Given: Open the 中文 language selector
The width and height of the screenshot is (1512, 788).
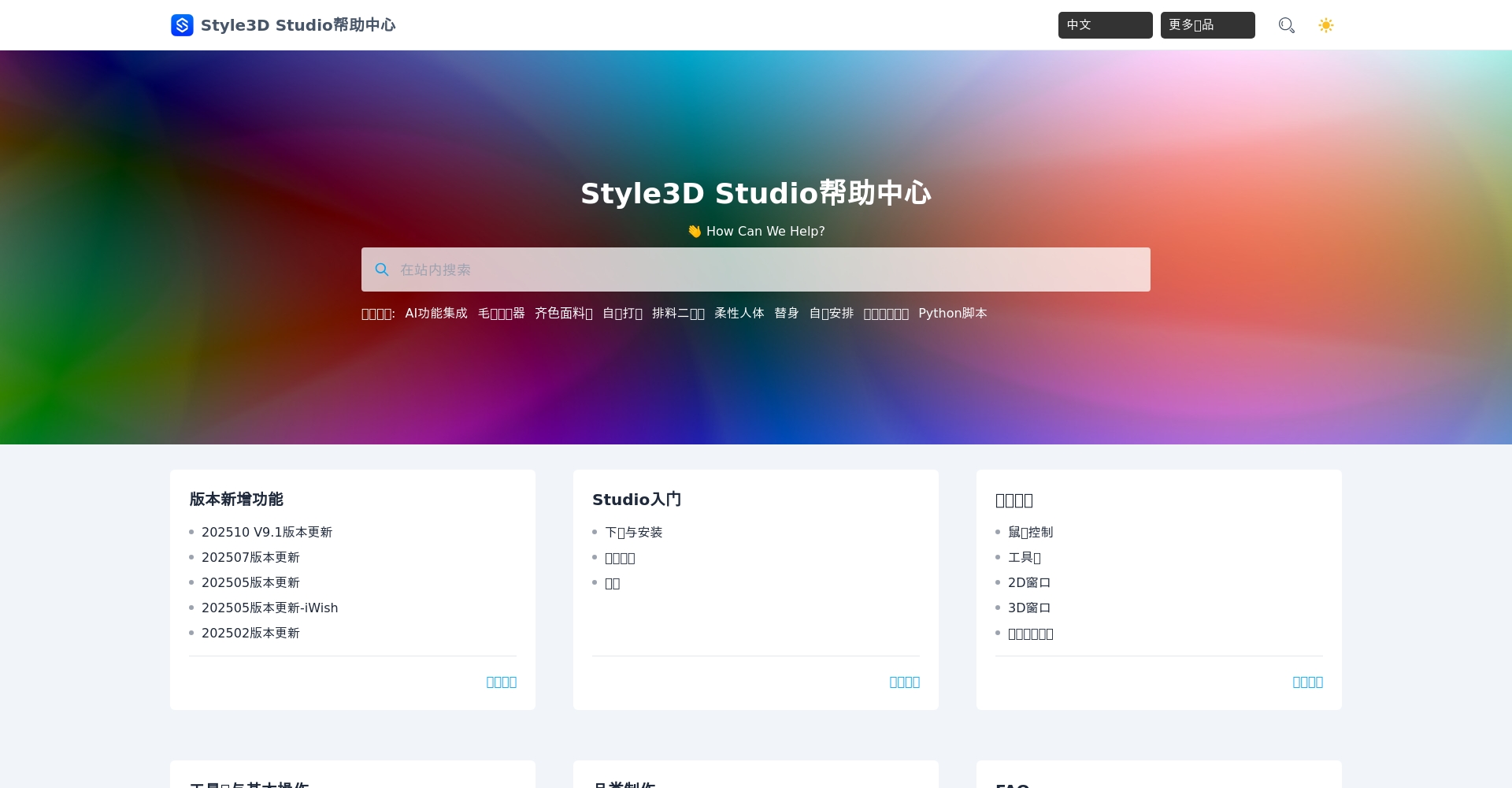Looking at the screenshot, I should pyautogui.click(x=1105, y=25).
